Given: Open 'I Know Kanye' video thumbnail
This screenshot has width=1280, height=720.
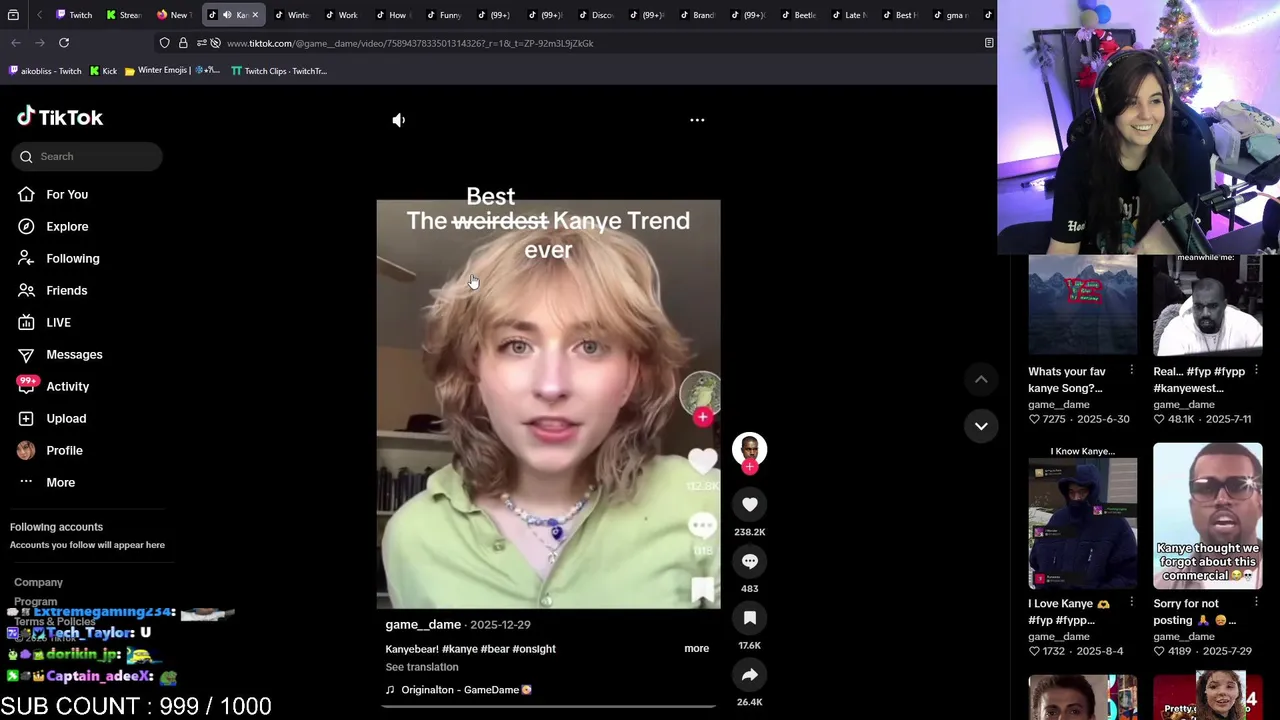Looking at the screenshot, I should 1083,515.
